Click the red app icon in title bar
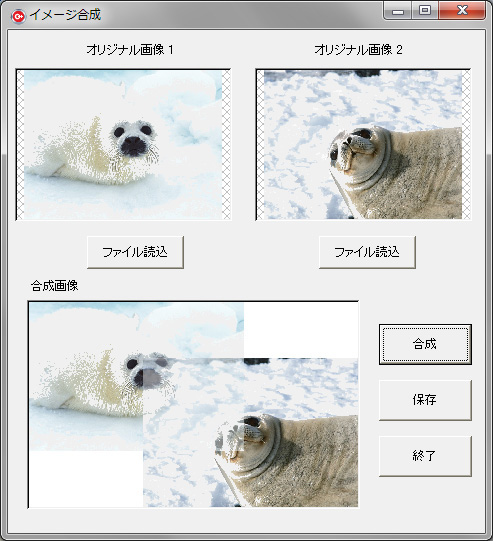 click(18, 16)
